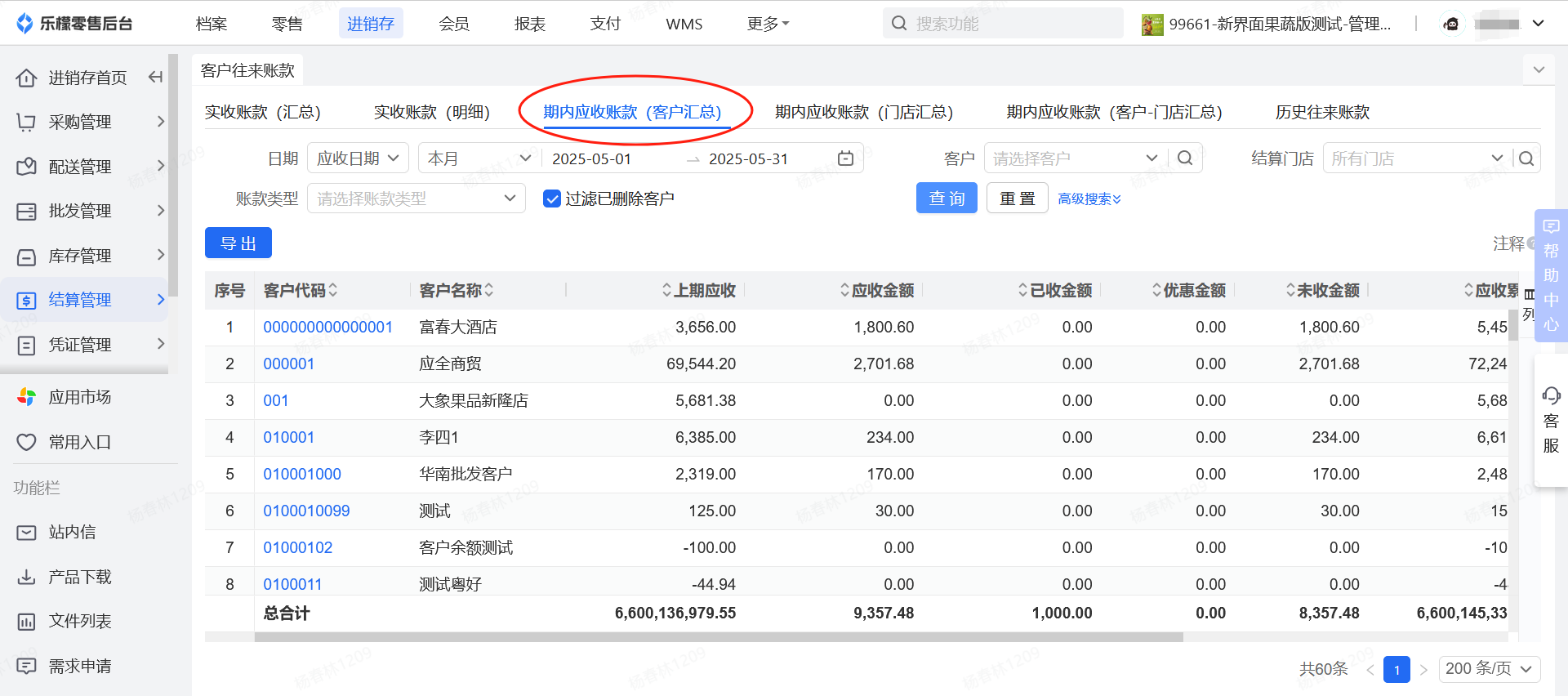Open the 帮助中心 side panel
Screen dimensions: 1568x696
[x=1551, y=274]
